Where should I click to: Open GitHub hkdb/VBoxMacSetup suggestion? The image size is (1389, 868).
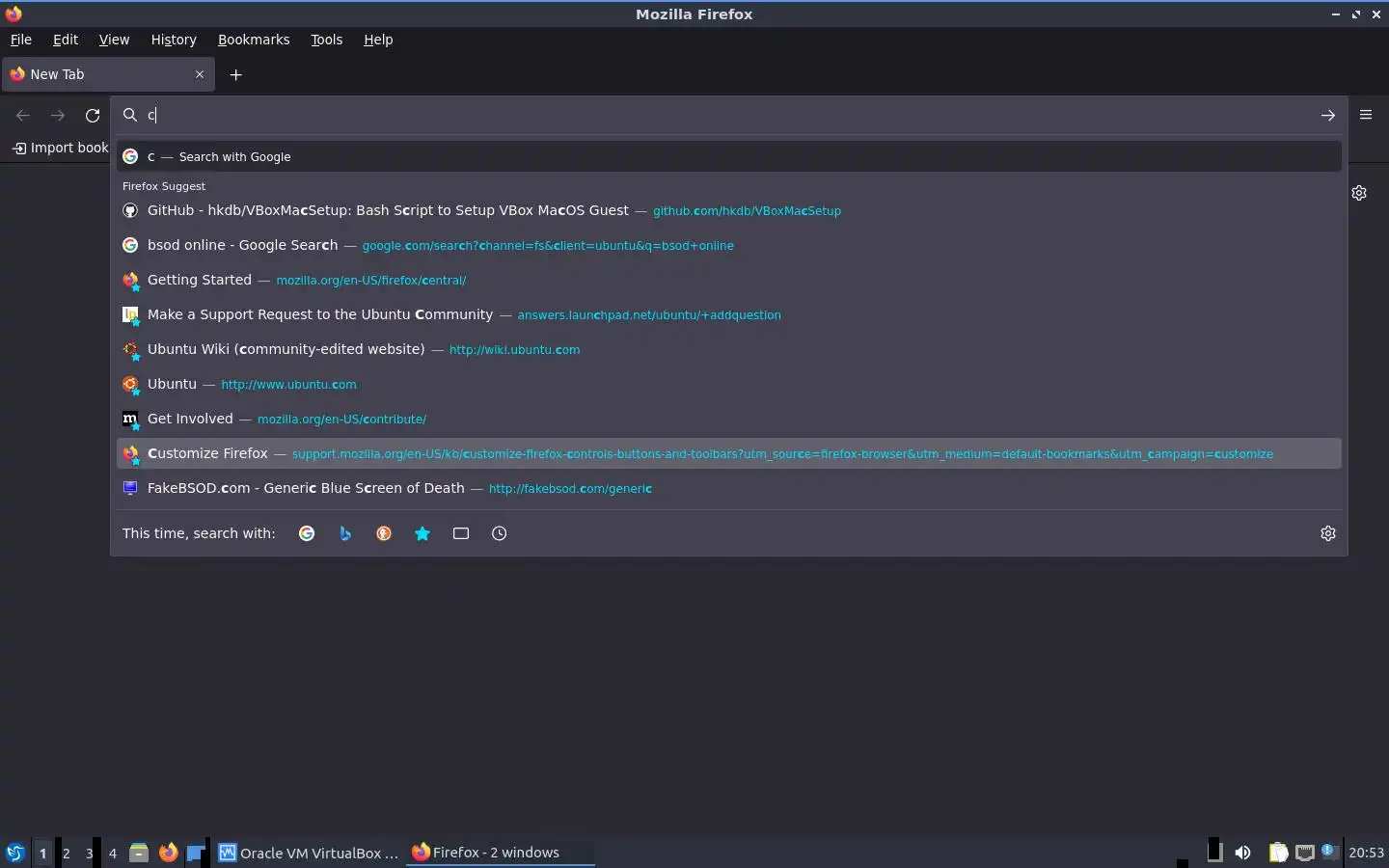(728, 210)
